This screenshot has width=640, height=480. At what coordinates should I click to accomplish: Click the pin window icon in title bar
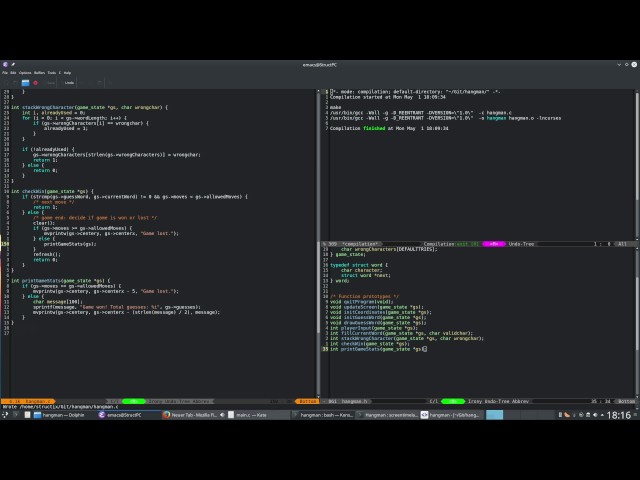13,64
